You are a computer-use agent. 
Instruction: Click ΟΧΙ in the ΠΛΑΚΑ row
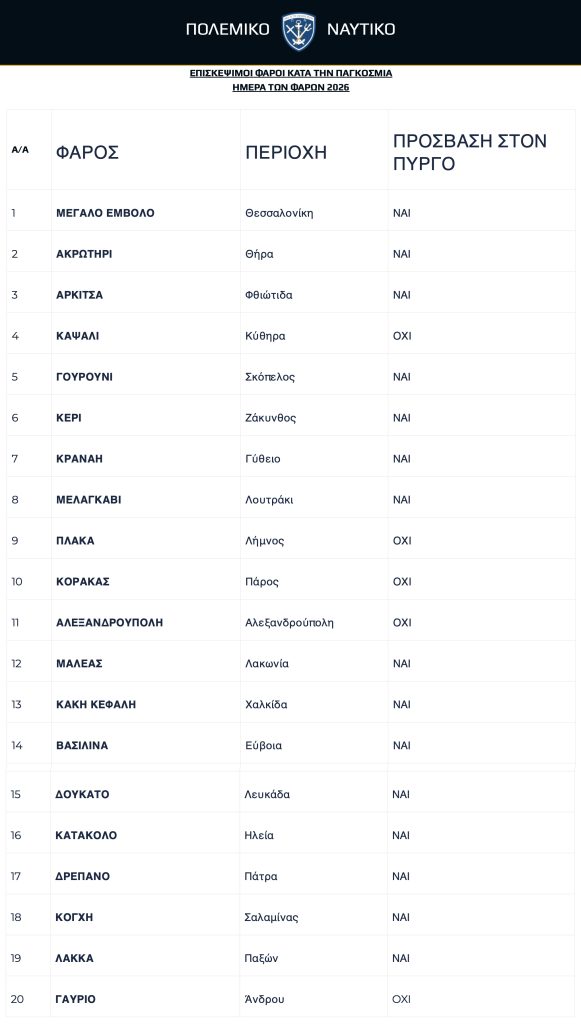point(402,541)
